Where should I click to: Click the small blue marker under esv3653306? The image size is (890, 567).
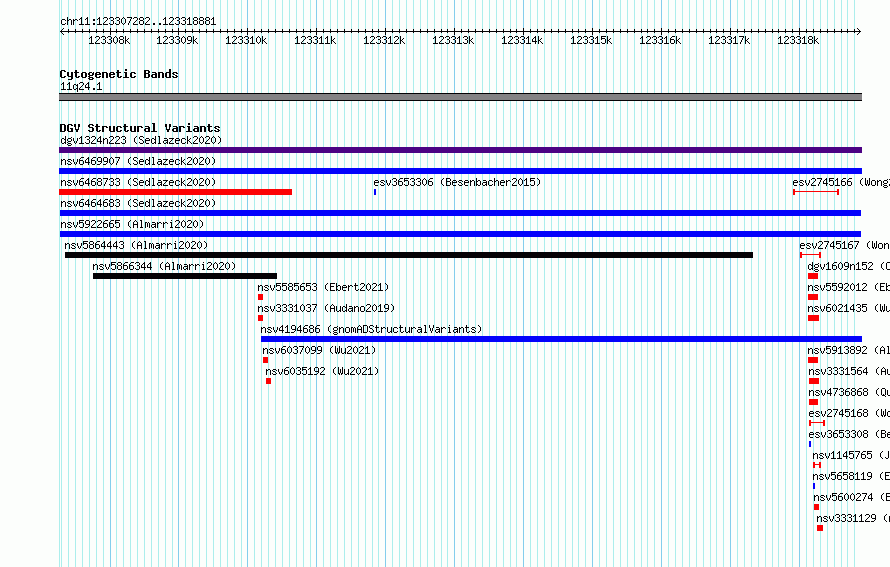click(x=375, y=192)
